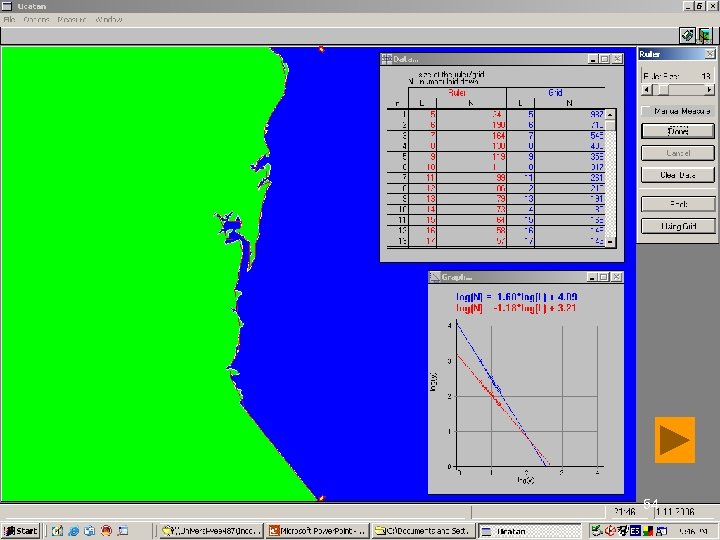Click the blue Grid column header
This screenshot has width=720, height=540.
click(x=555, y=93)
